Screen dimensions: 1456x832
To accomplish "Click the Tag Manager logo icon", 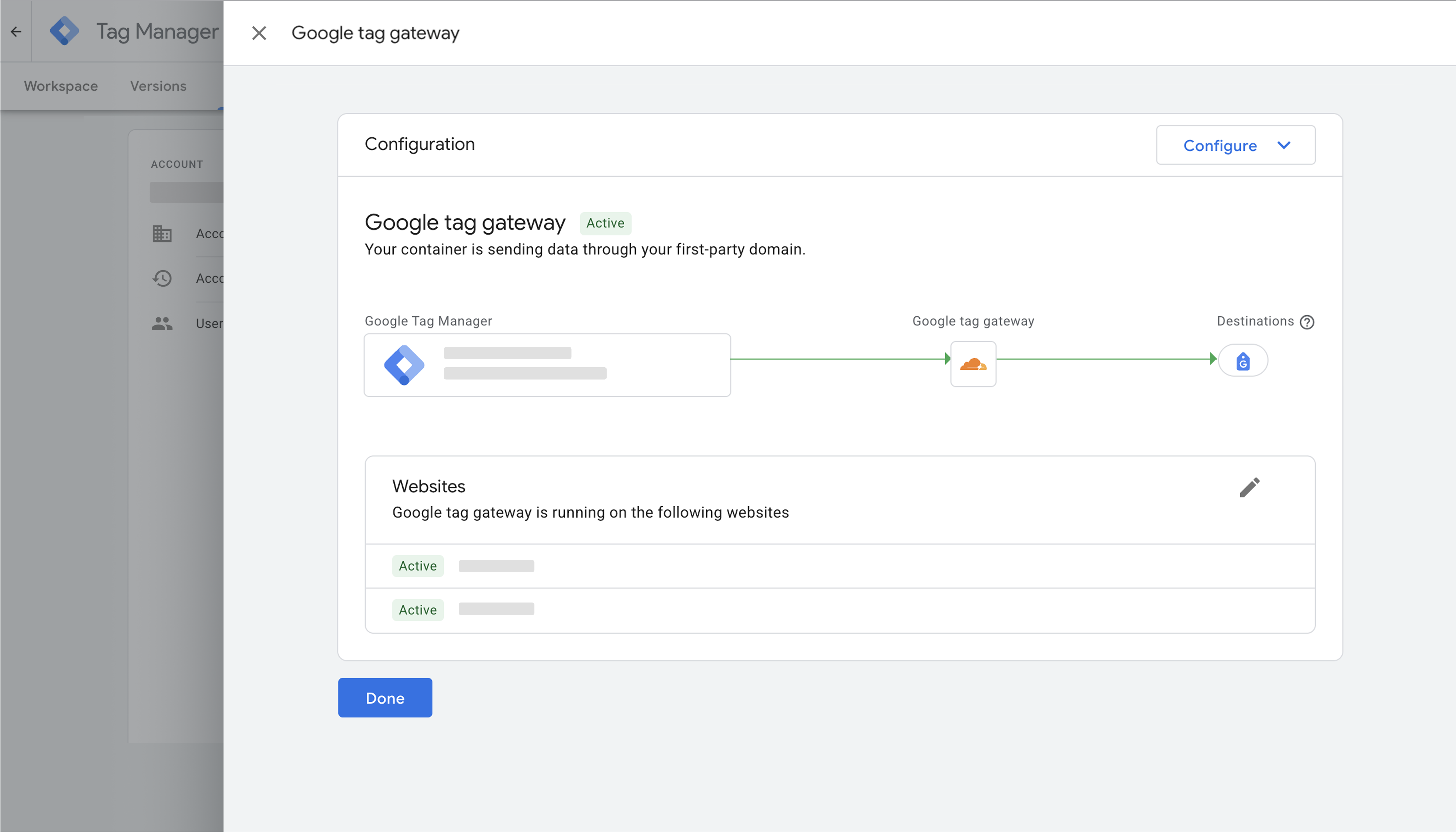I will click(65, 31).
